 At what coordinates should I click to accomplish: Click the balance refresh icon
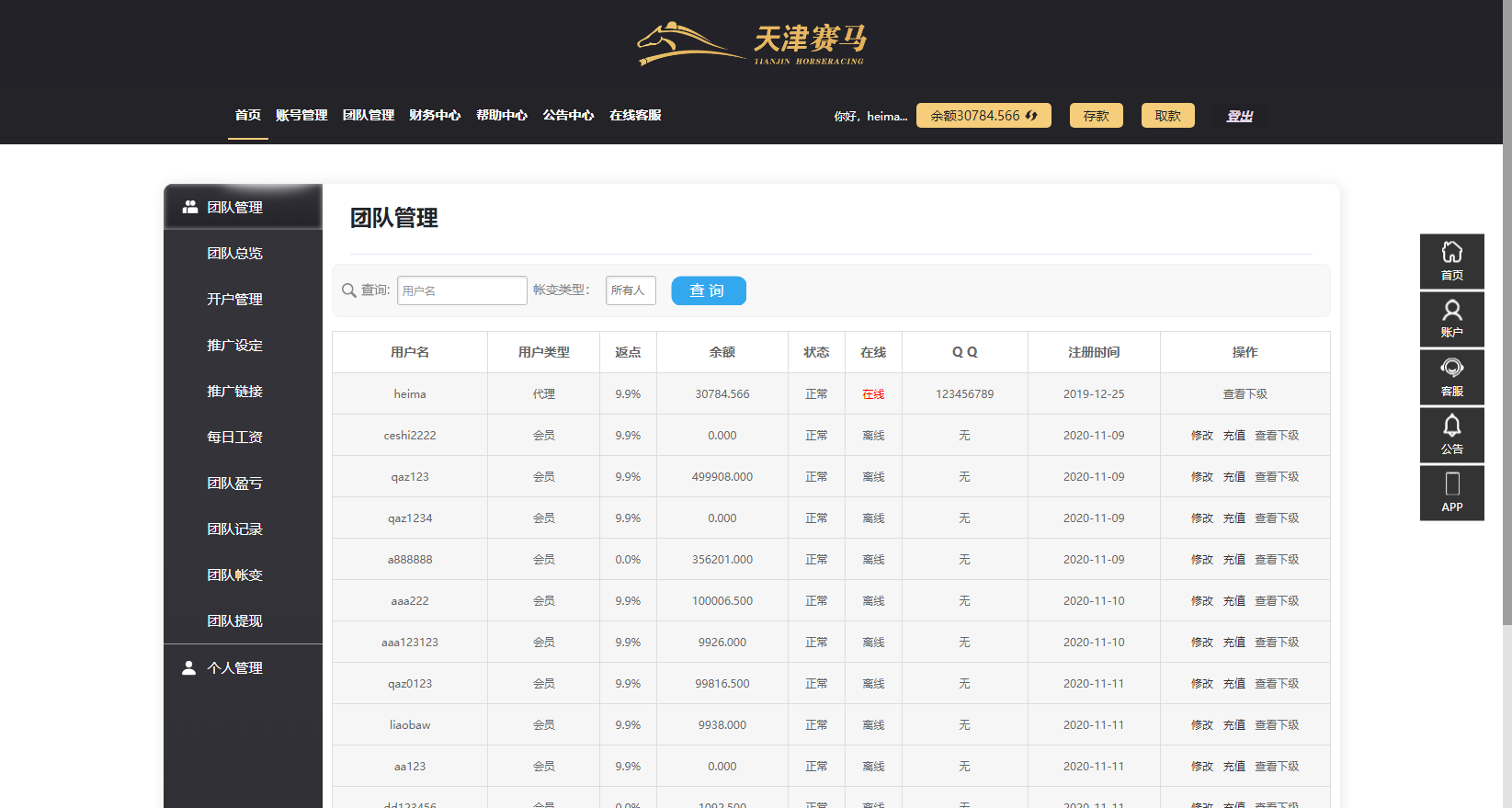click(x=1031, y=116)
